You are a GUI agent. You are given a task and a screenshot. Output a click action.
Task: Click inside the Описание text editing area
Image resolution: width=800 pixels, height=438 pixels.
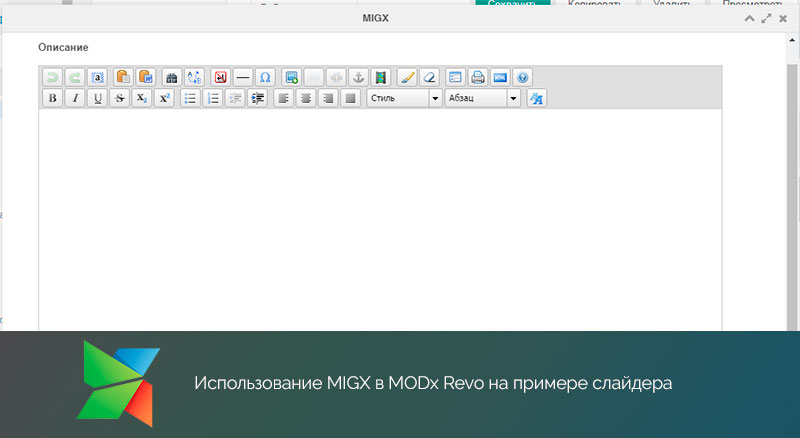coord(380,220)
